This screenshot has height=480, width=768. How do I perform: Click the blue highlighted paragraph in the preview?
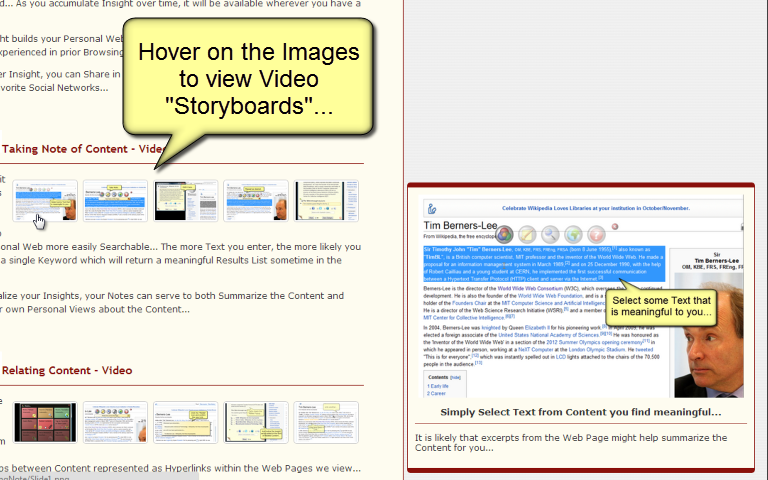click(x=544, y=264)
